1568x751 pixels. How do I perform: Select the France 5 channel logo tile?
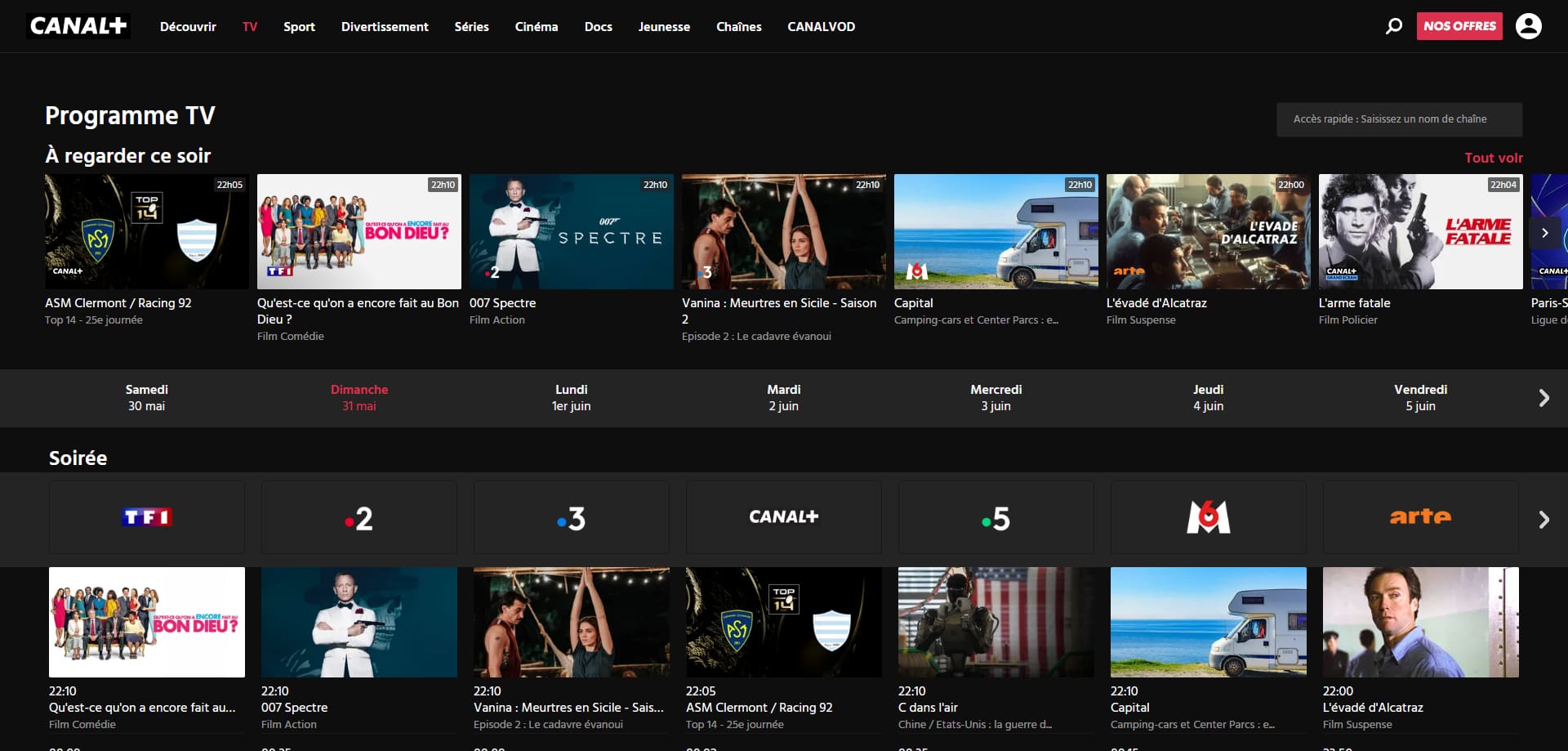pos(996,517)
